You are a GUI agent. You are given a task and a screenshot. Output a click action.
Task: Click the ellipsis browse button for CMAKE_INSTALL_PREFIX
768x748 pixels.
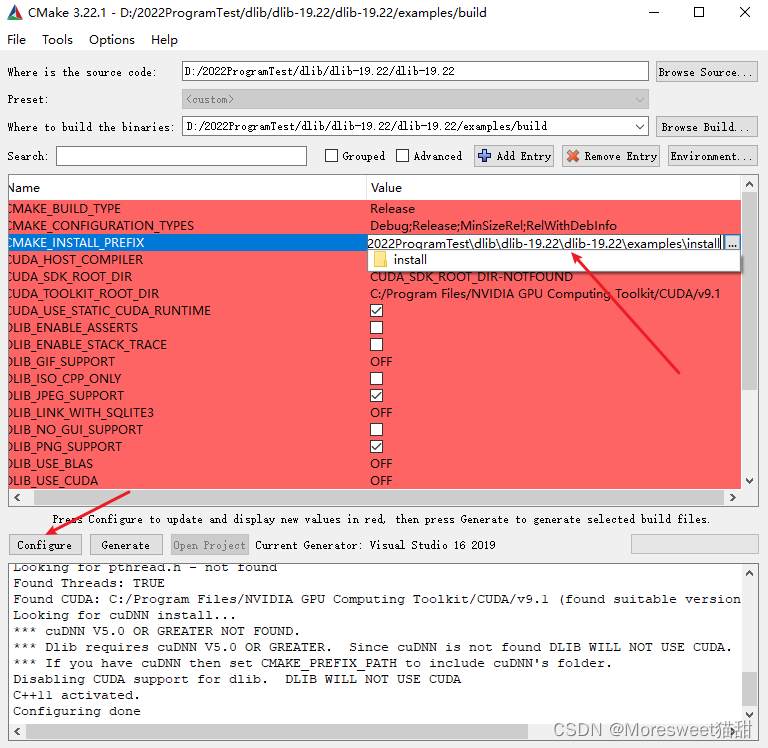click(x=732, y=243)
